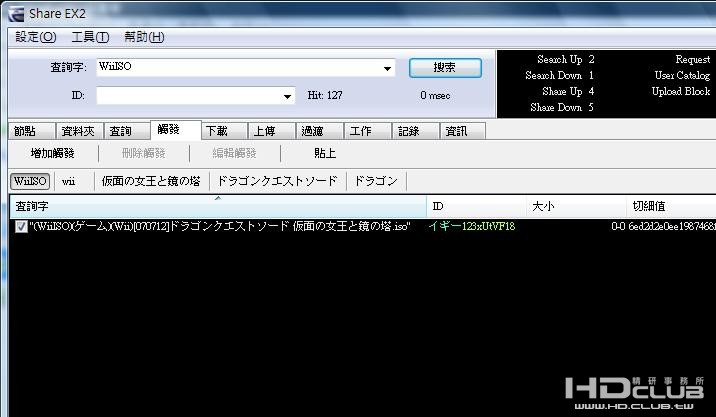Switch to the 下載 tab
Image resolution: width=716 pixels, height=417 pixels.
click(x=224, y=131)
